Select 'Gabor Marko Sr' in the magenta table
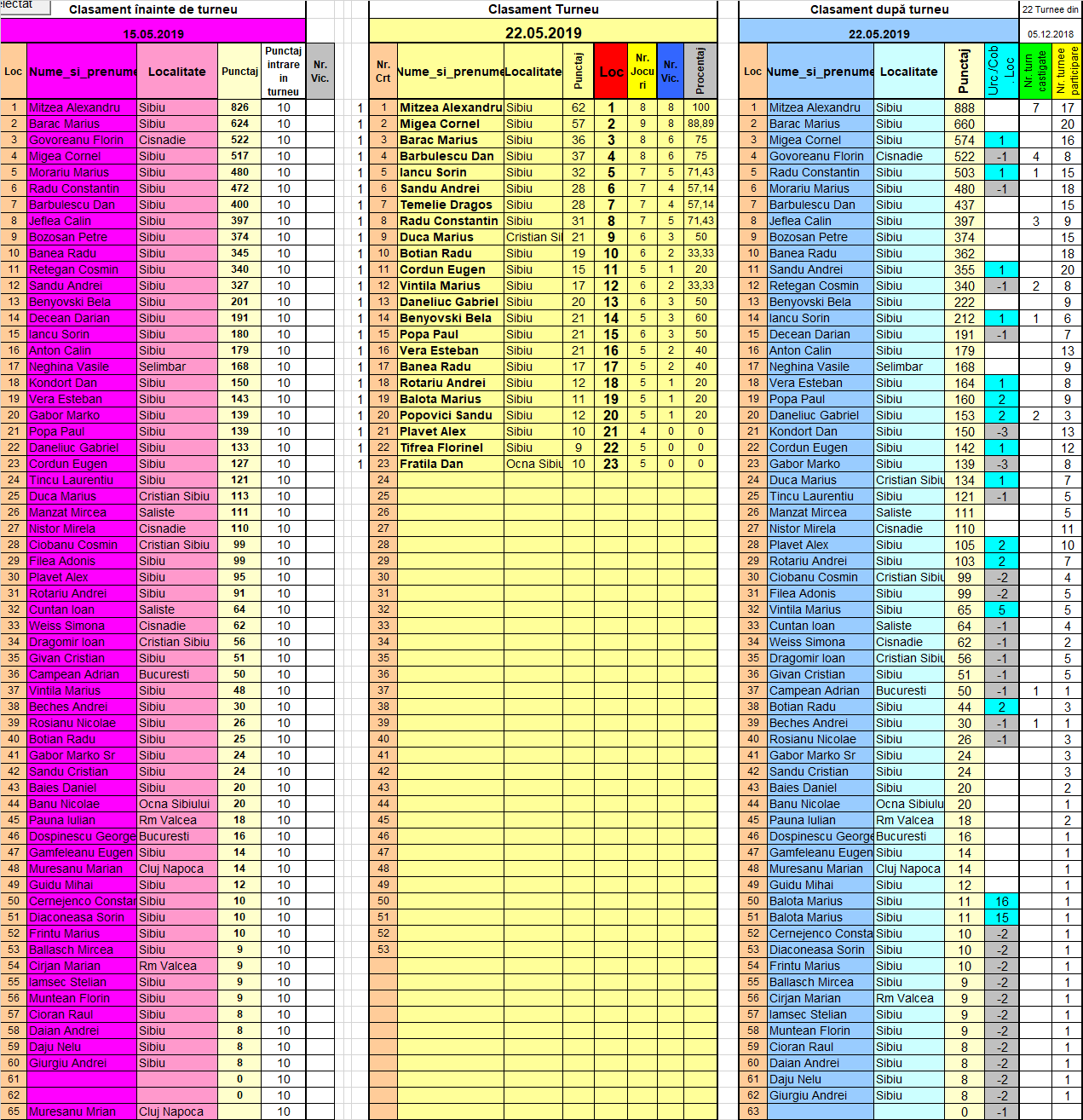This screenshot has width=1083, height=1120. pos(81,755)
